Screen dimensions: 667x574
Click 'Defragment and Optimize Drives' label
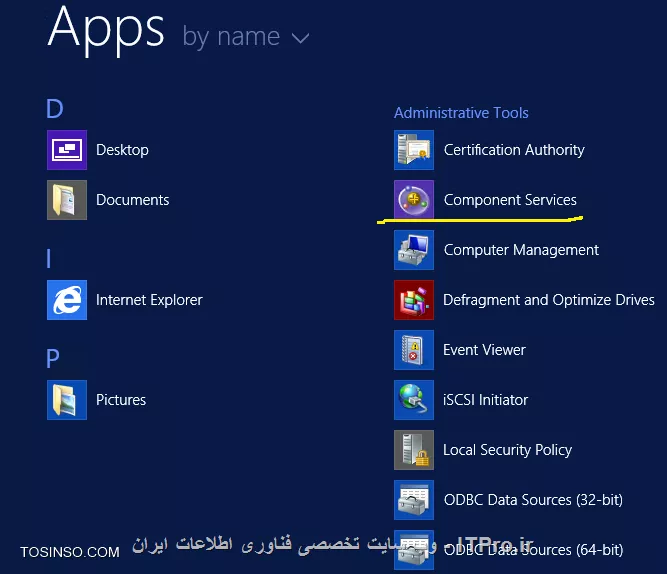click(549, 300)
